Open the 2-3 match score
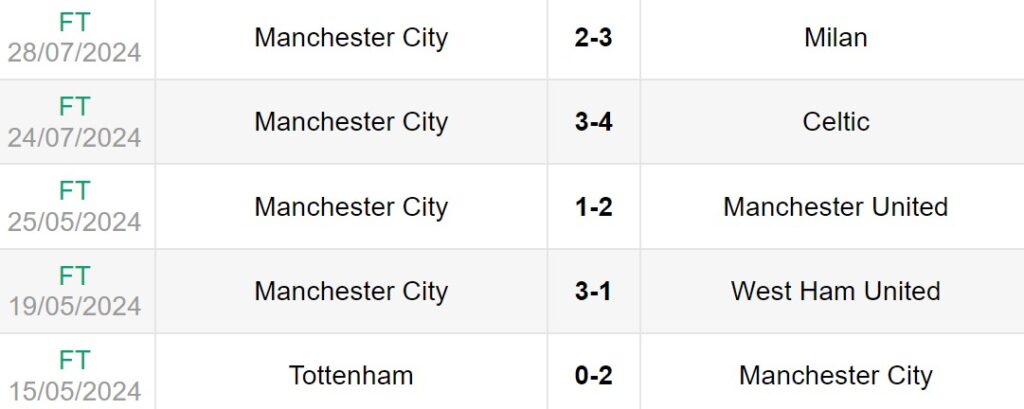Viewport: 1024px width, 409px height. 594,38
